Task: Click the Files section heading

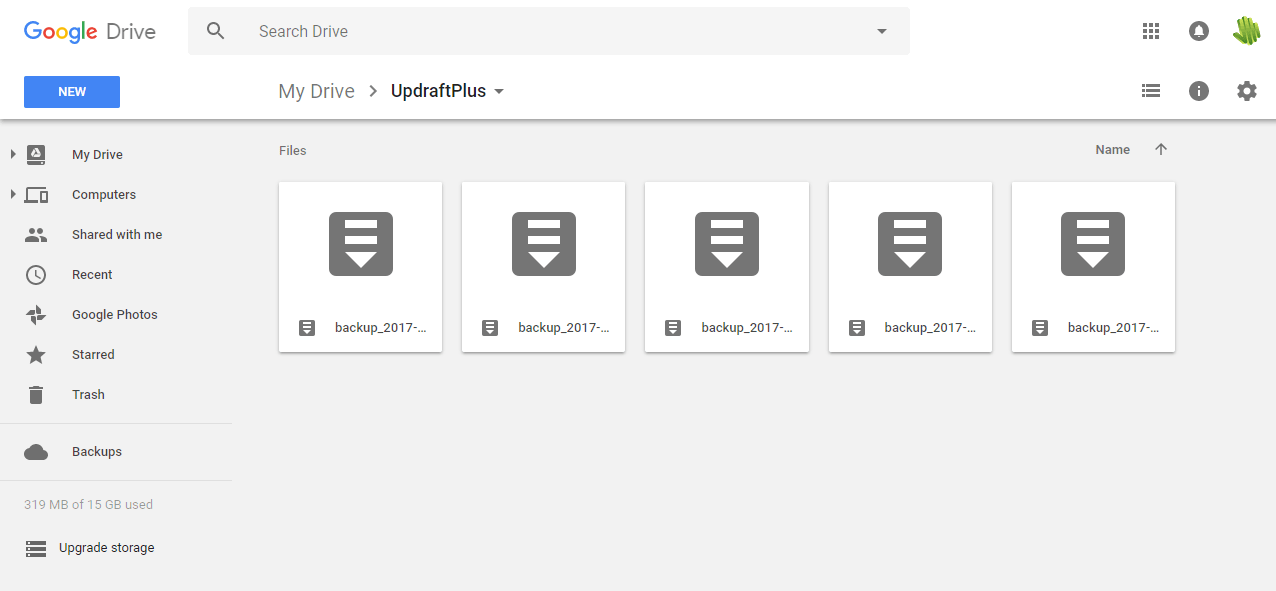Action: (293, 151)
